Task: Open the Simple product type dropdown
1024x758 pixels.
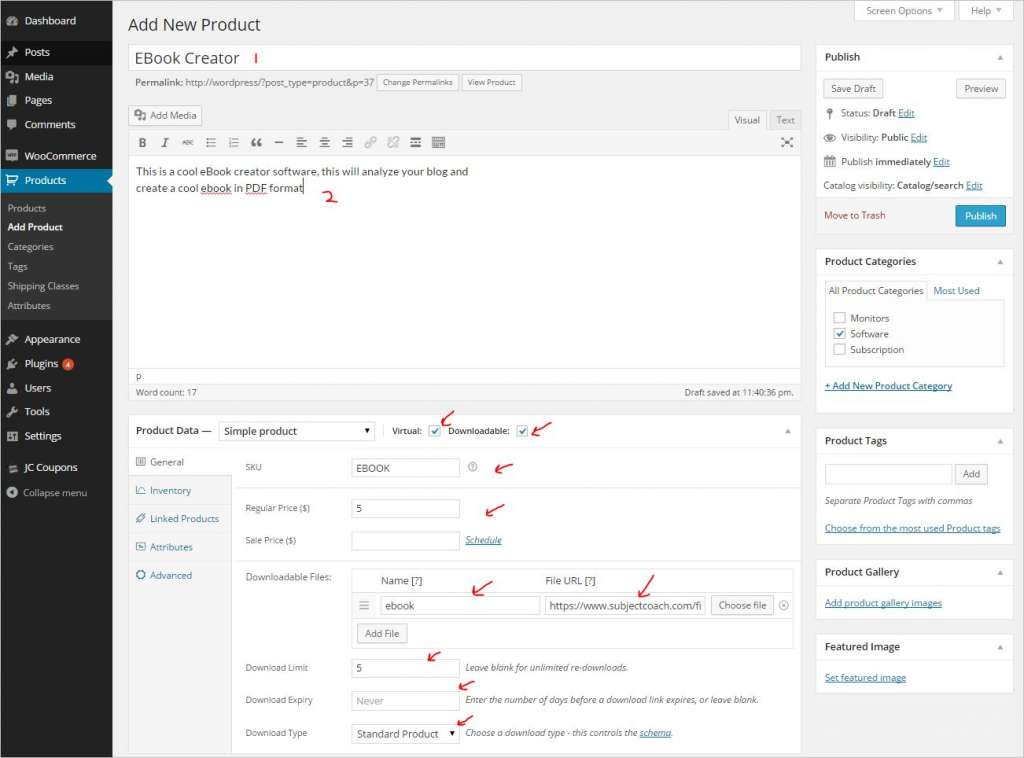Action: click(x=297, y=431)
